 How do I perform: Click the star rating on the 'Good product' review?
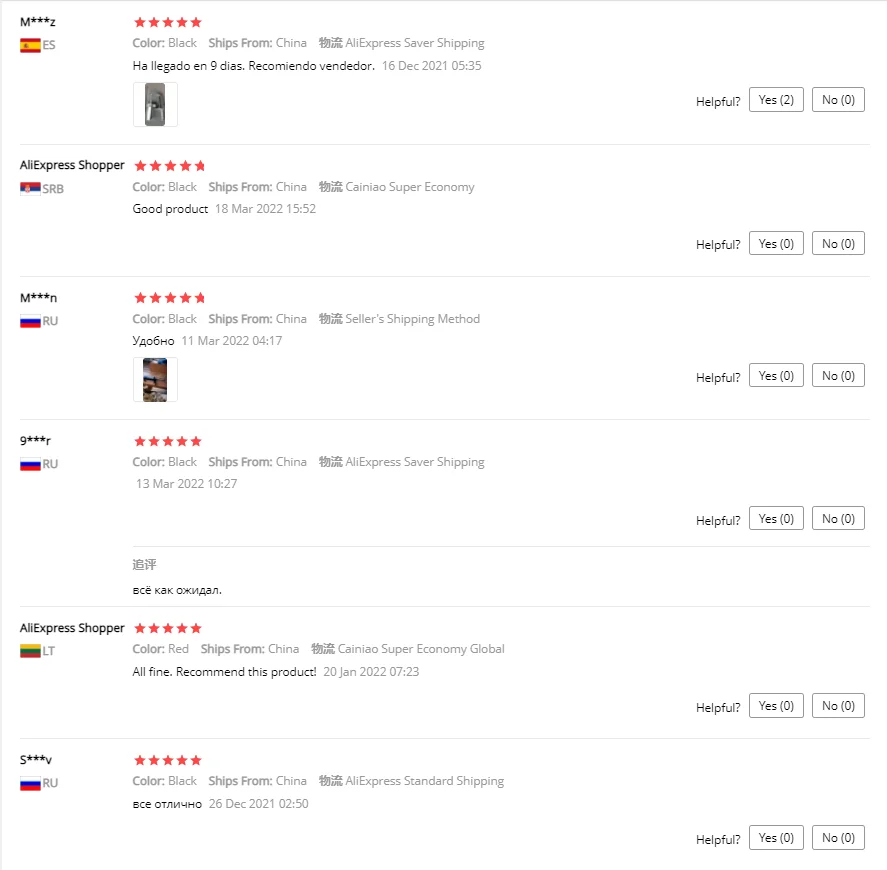pos(169,165)
